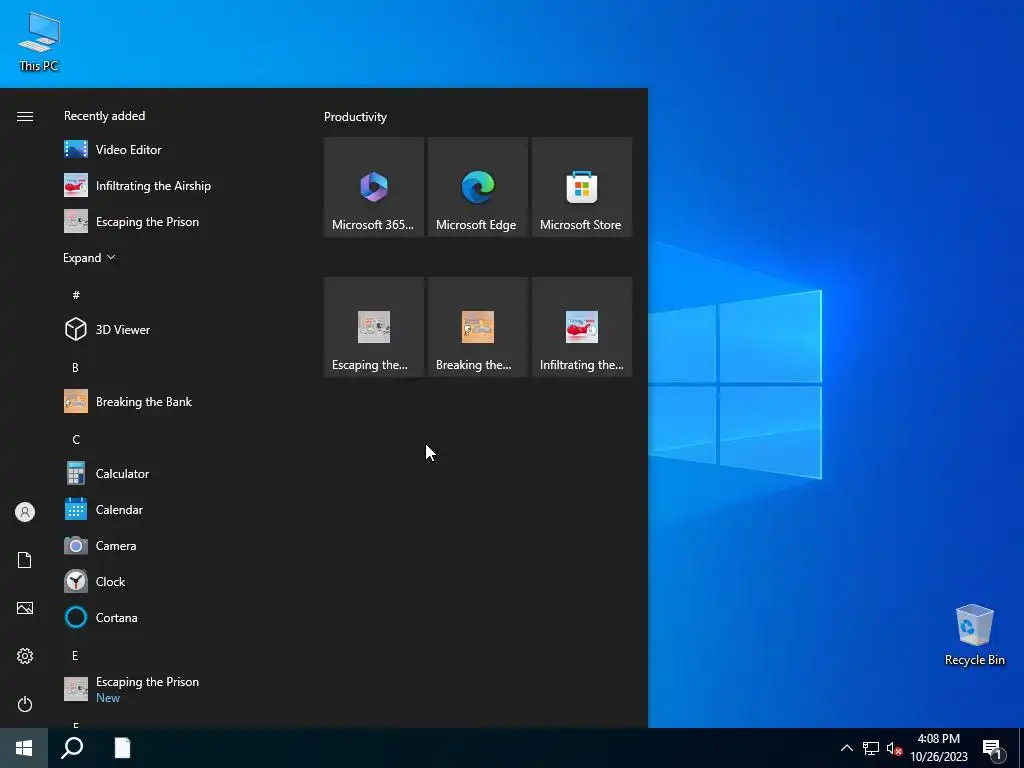1024x768 pixels.
Task: Open the blank document icon on taskbar
Action: pos(122,748)
